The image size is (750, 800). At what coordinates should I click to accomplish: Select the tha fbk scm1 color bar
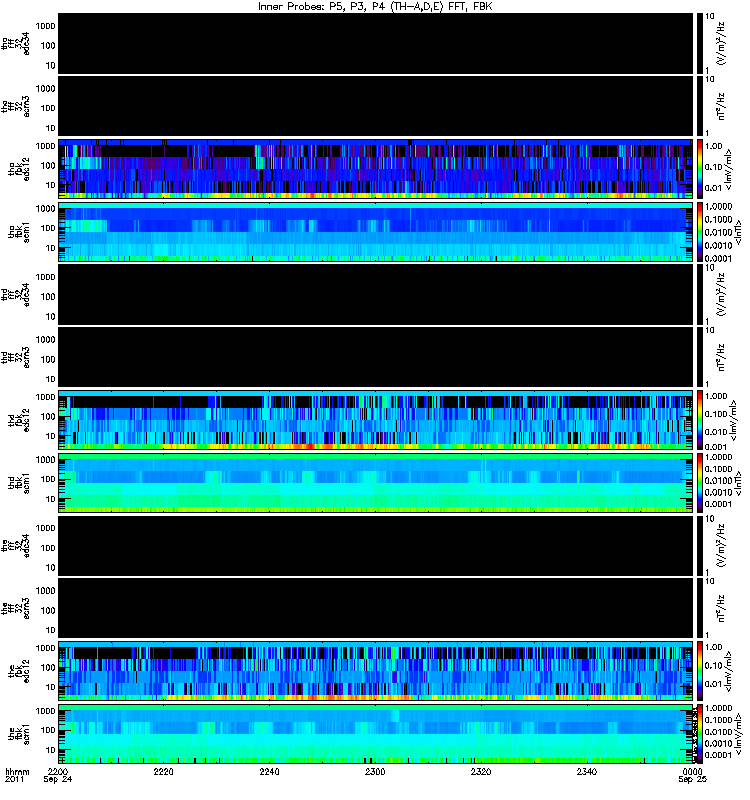[701, 232]
